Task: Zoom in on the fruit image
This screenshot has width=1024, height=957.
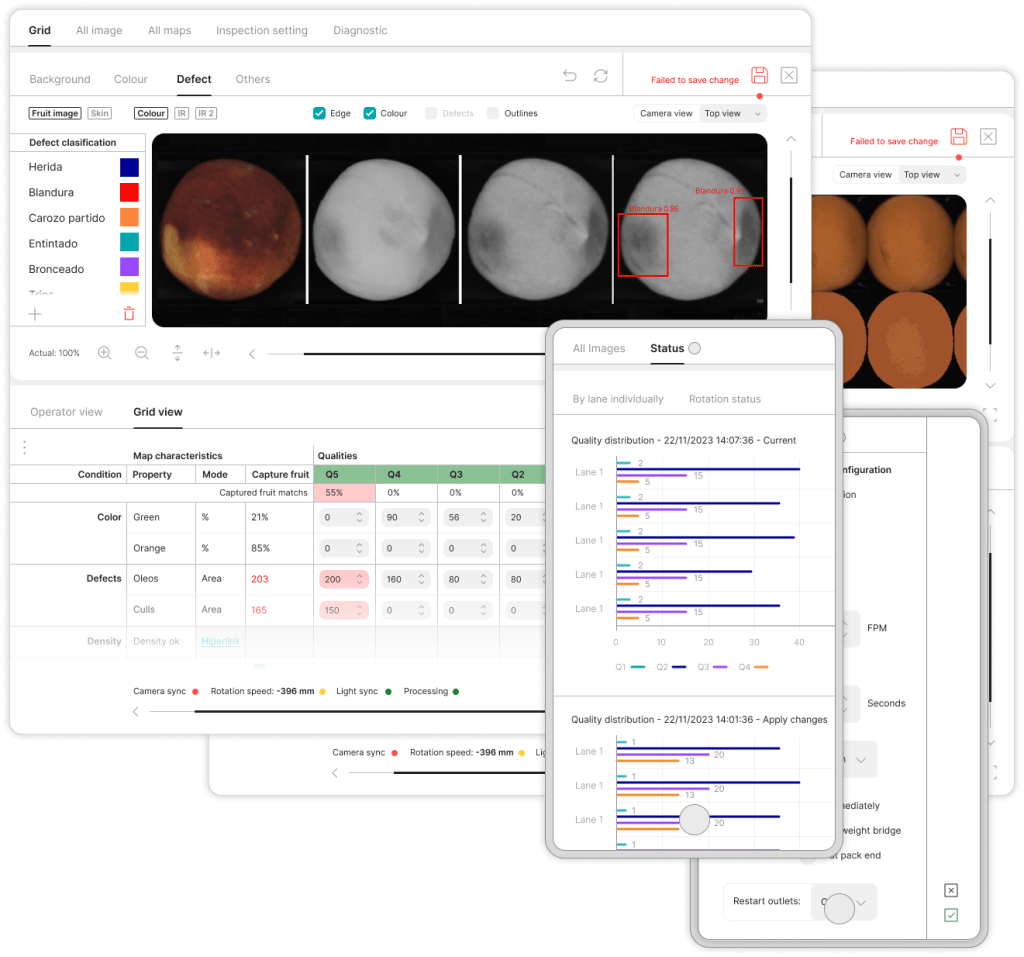Action: pos(104,353)
